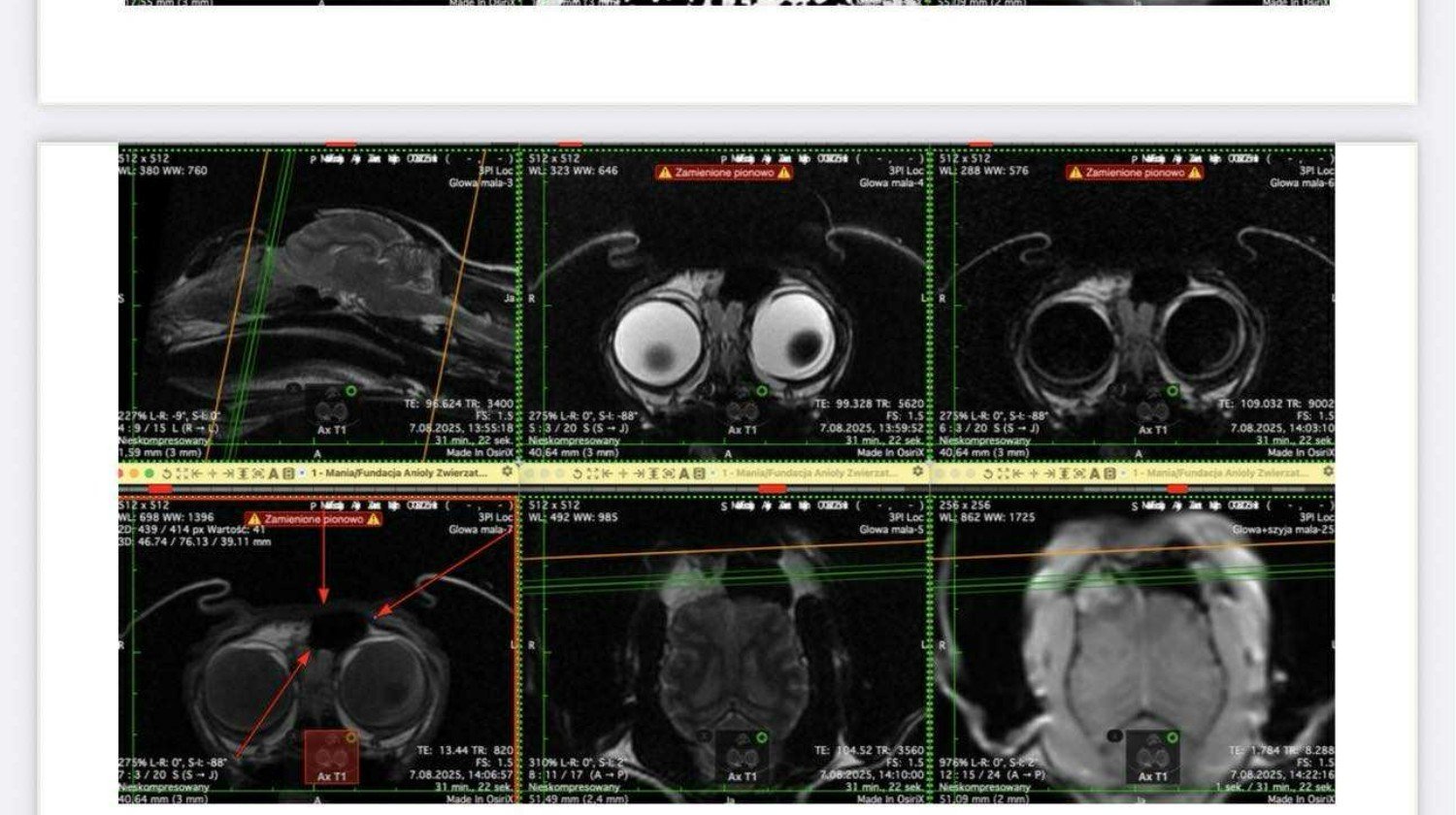Click the reset arrow in Glowa mala-5 toolbar
The image size is (1456, 815).
click(578, 473)
